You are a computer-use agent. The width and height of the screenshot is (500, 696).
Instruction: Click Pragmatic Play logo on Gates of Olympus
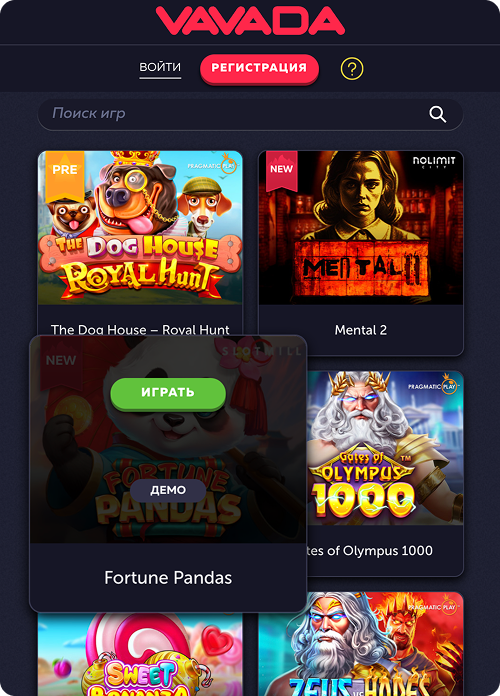[433, 384]
